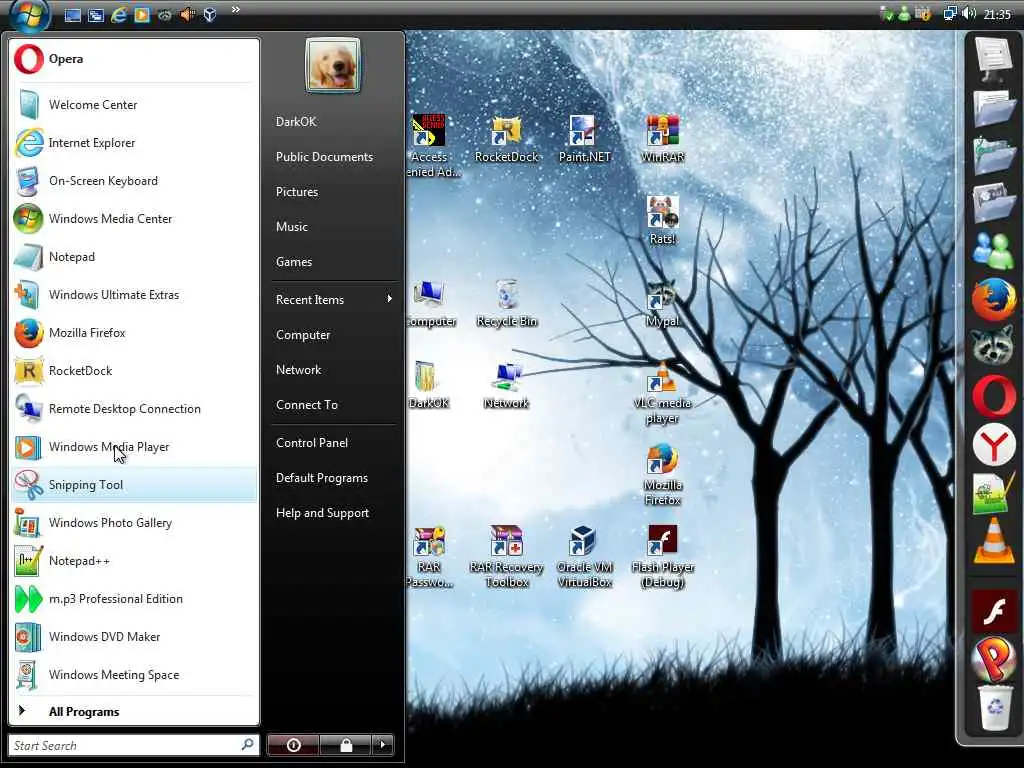
Task: Expand All Programs list
Action: 134,711
